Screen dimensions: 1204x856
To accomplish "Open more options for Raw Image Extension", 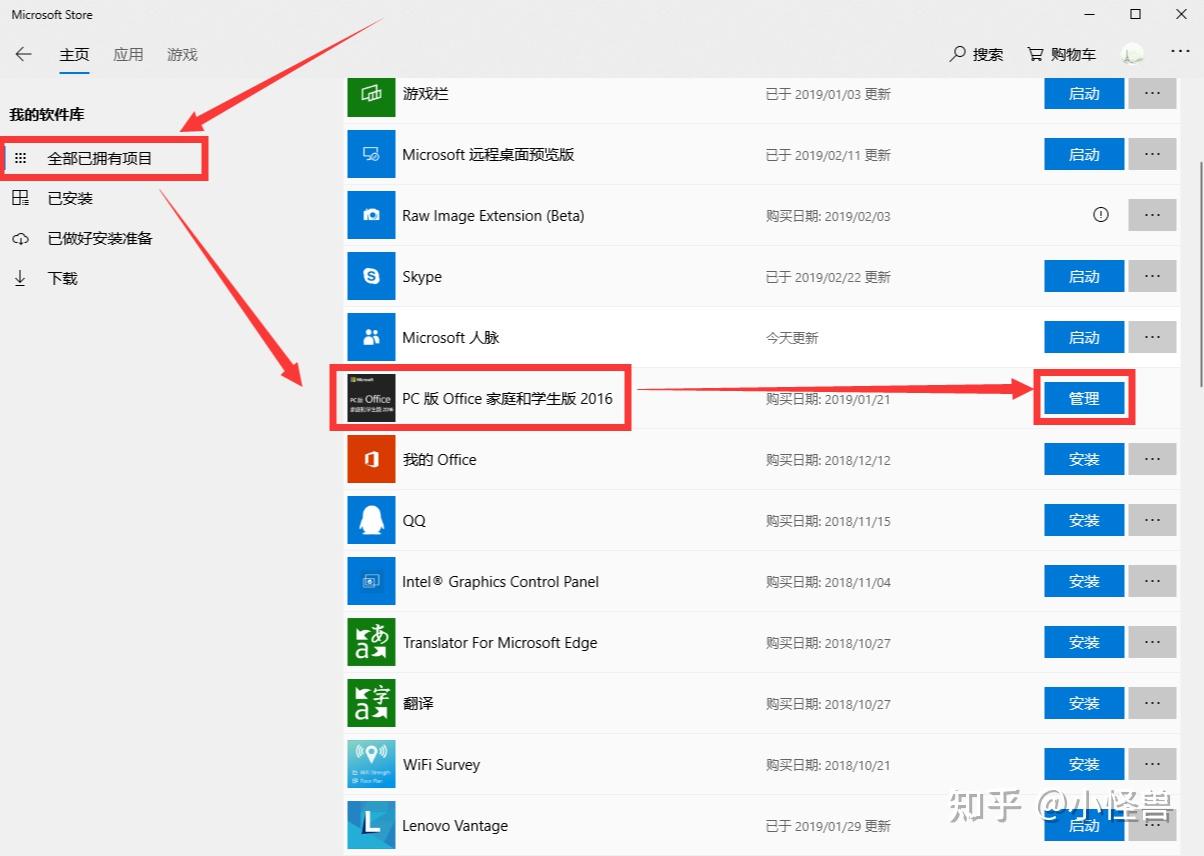I will coord(1152,216).
